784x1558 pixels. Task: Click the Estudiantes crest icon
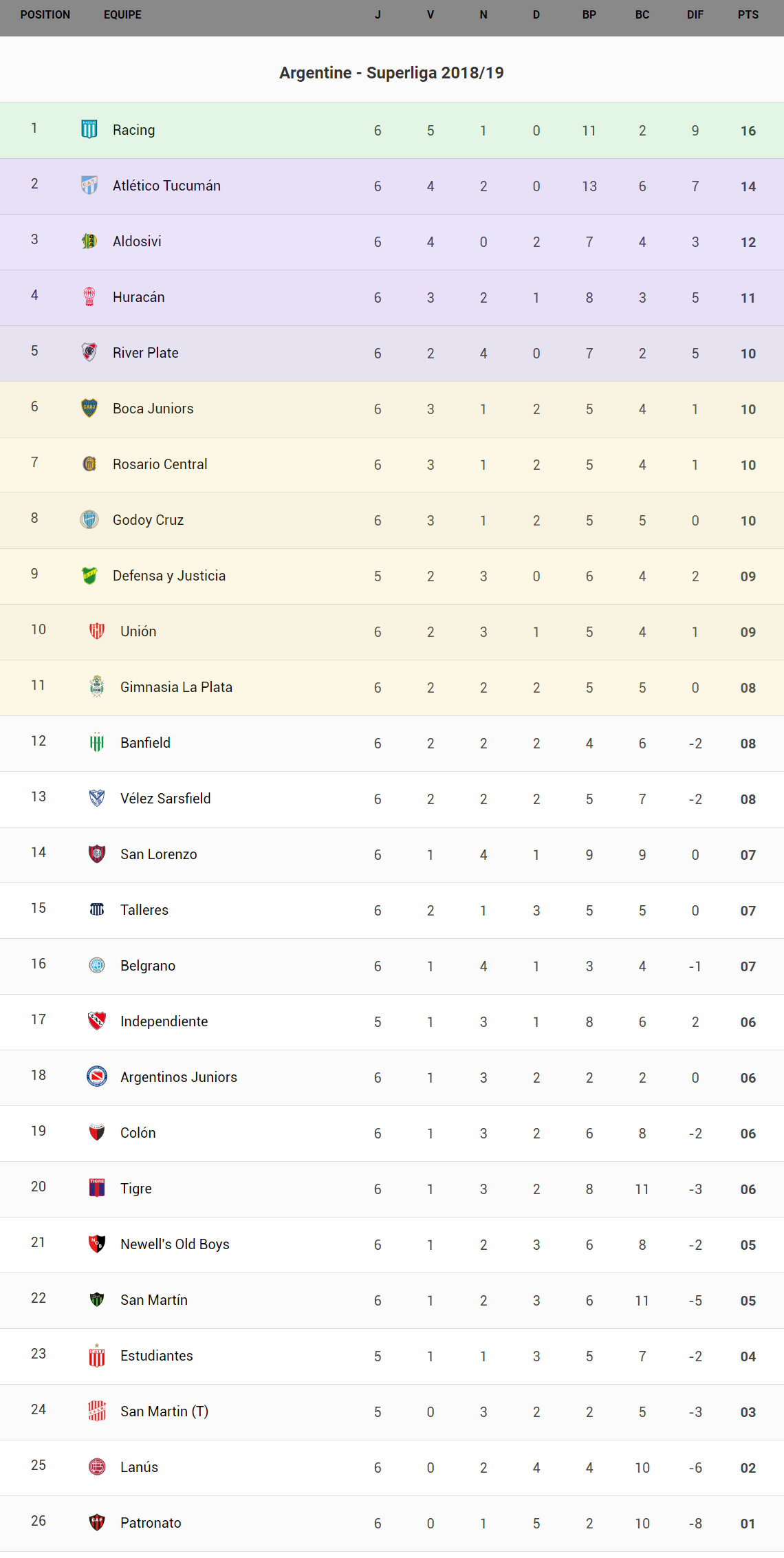[97, 1355]
